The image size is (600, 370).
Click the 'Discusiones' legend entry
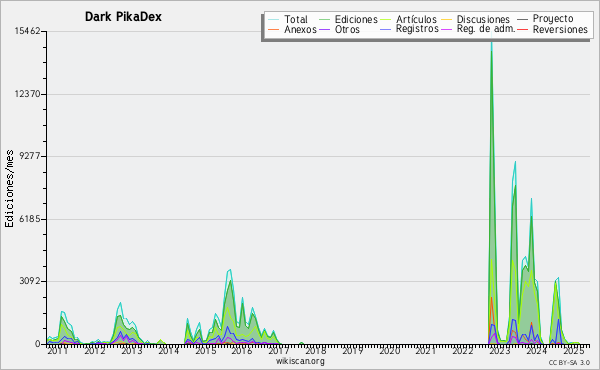pyautogui.click(x=483, y=20)
